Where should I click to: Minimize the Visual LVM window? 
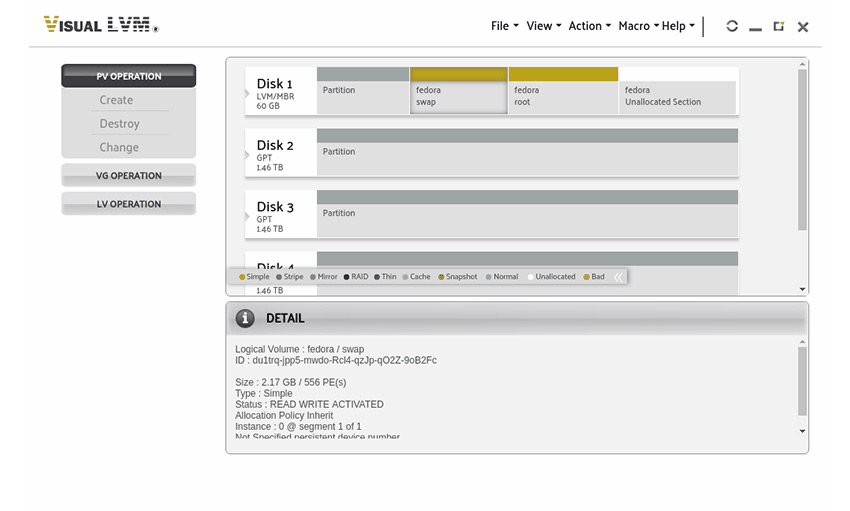[755, 27]
